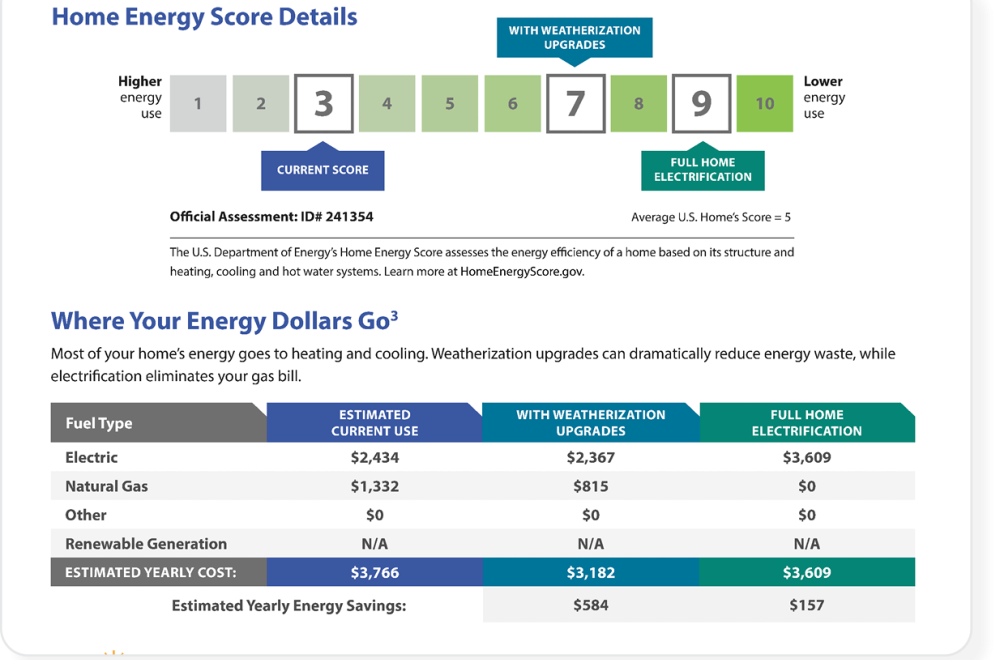Screen dimensions: 1000x660
Task: Click the Electric row label
Action: pyautogui.click(x=91, y=457)
